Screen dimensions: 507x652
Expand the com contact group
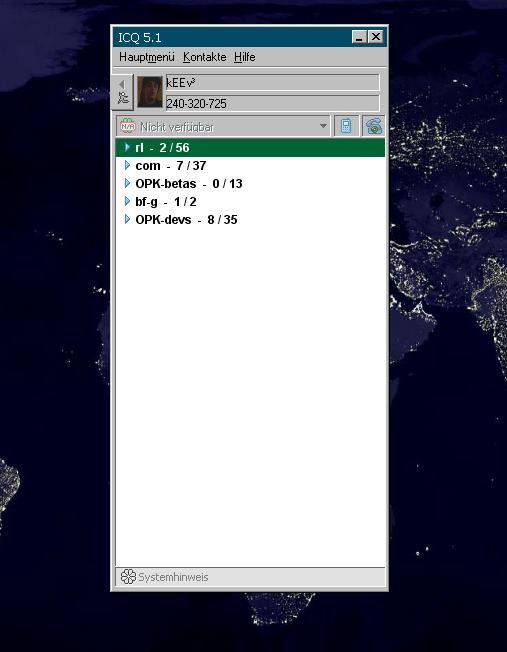[127, 165]
